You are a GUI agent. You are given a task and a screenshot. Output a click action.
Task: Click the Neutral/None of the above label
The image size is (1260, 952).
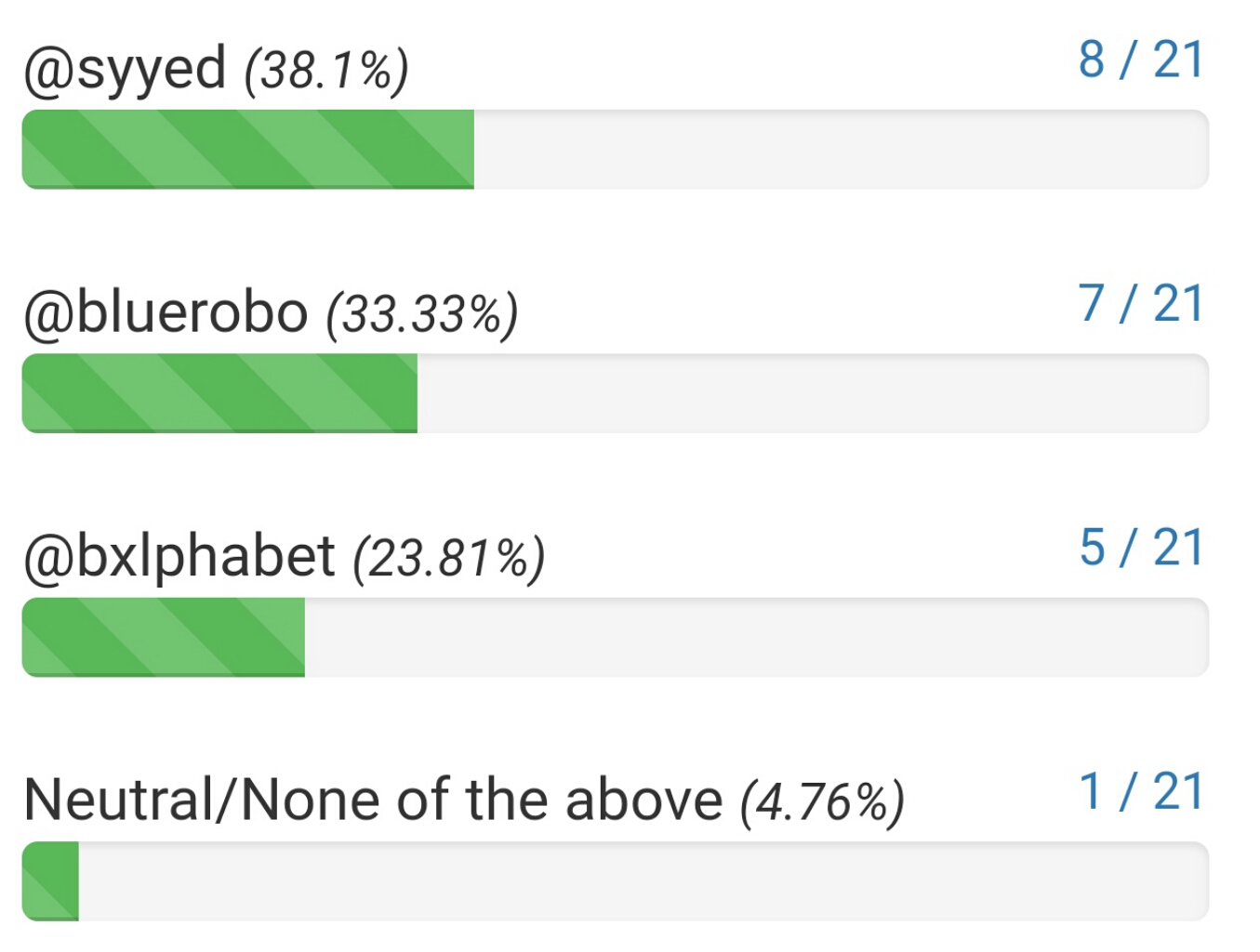373,800
